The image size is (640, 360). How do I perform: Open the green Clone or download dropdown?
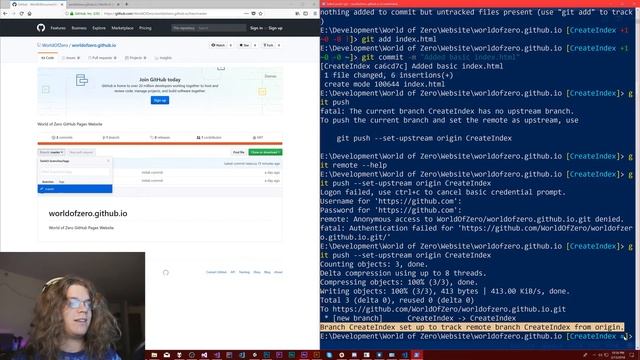(265, 152)
